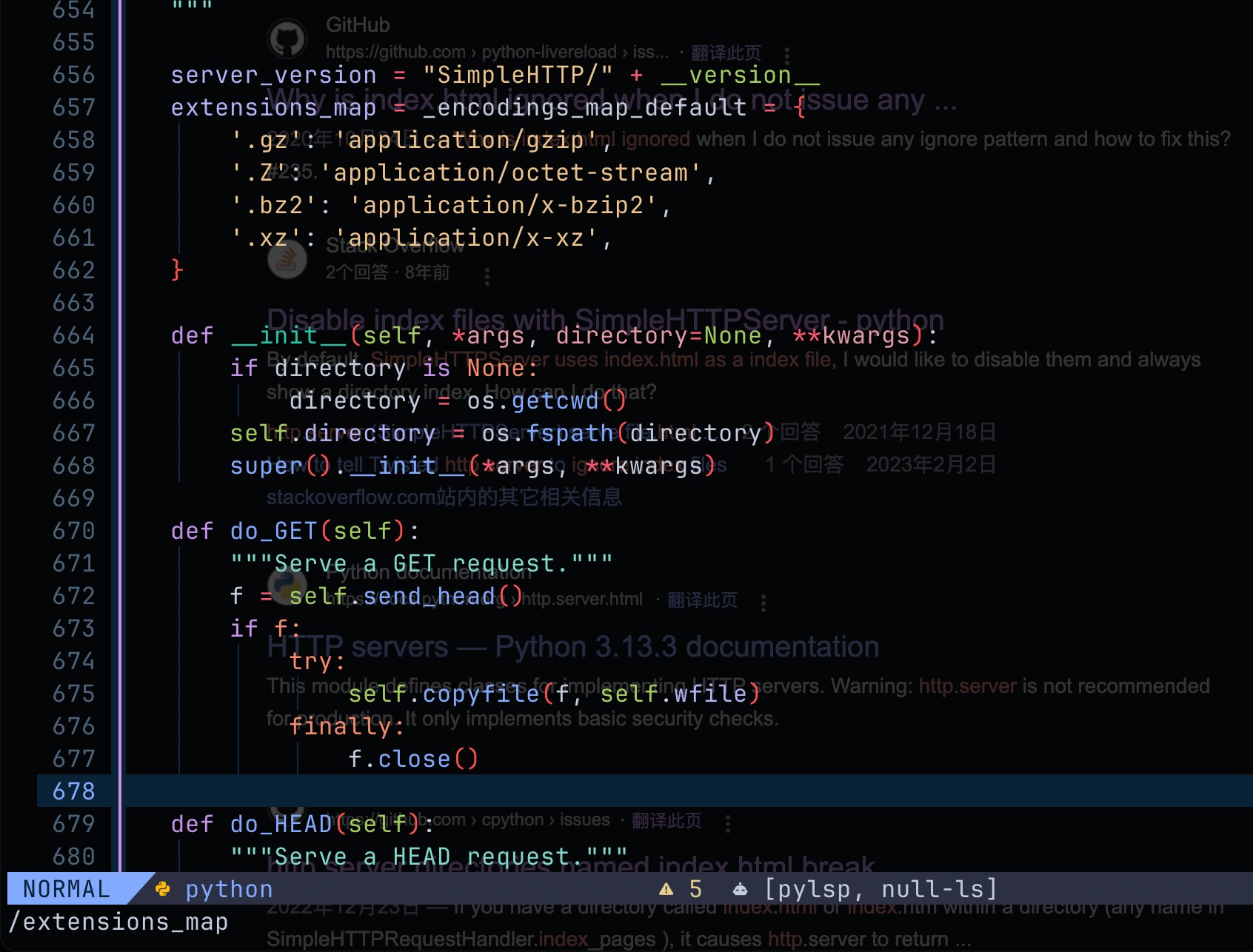Click "super" on line 668
This screenshot has height=952, width=1253.
[x=267, y=466]
